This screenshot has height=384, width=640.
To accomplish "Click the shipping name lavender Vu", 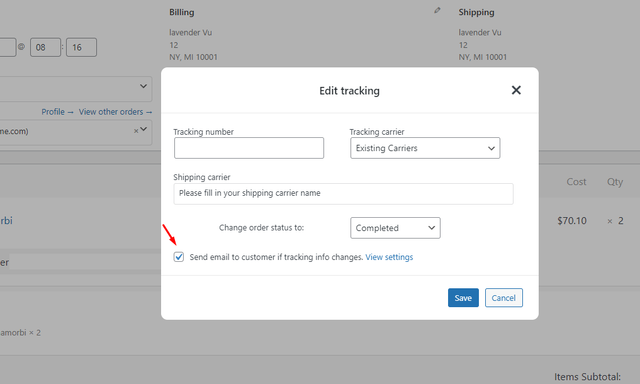I will [x=480, y=32].
